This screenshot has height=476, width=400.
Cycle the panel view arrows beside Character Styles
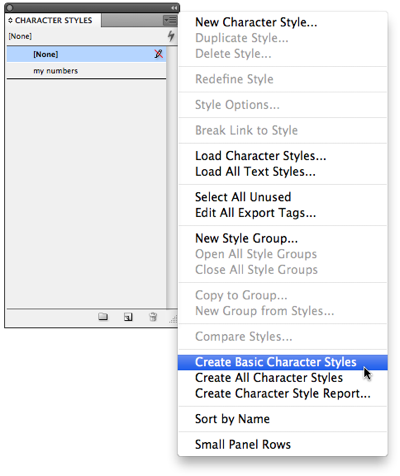(x=10, y=20)
